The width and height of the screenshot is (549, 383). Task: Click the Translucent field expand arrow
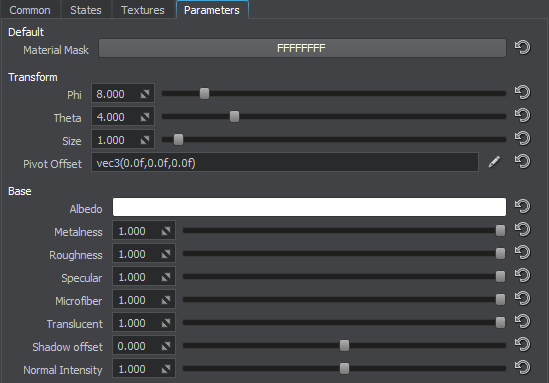(166, 323)
